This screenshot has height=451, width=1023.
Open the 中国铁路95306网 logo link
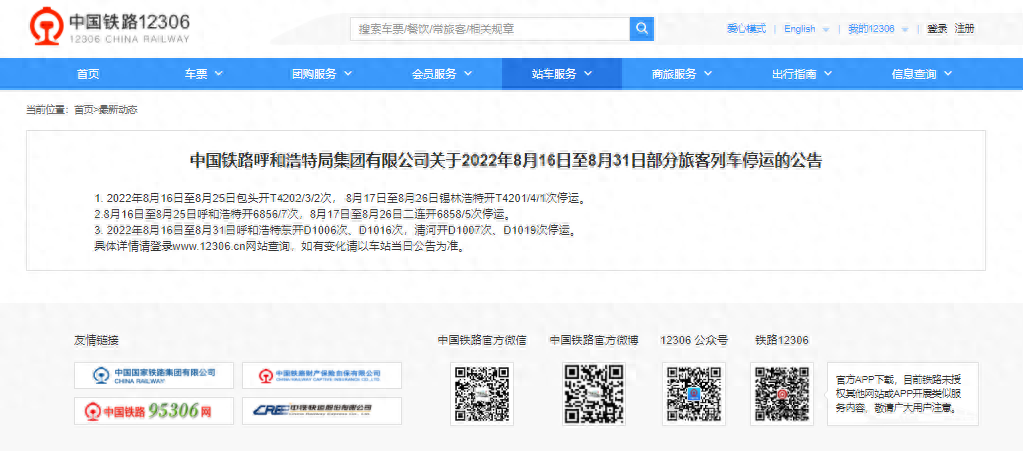click(x=153, y=410)
